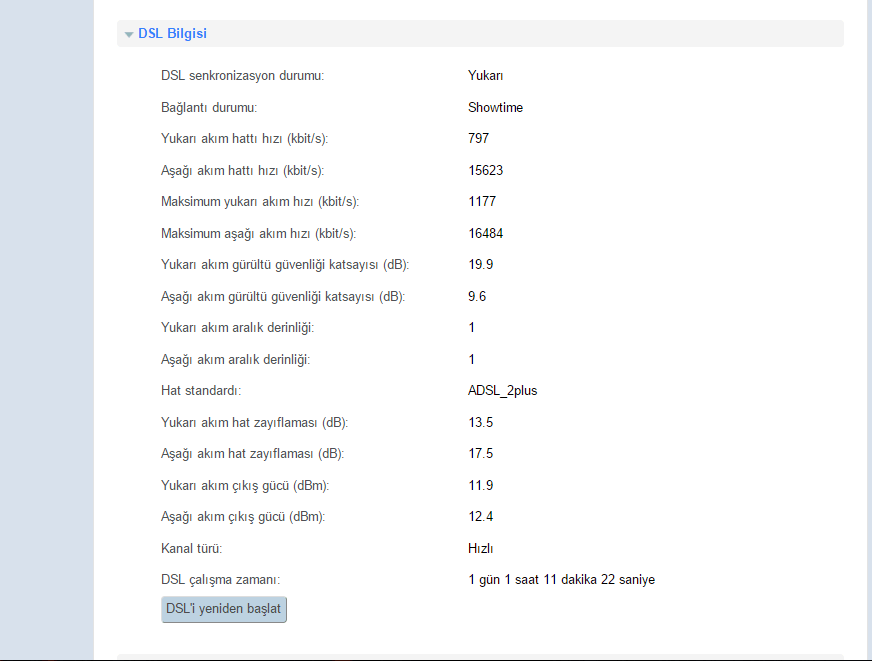The image size is (872, 661).
Task: Click the DSL Bilgisi heading
Action: click(172, 34)
